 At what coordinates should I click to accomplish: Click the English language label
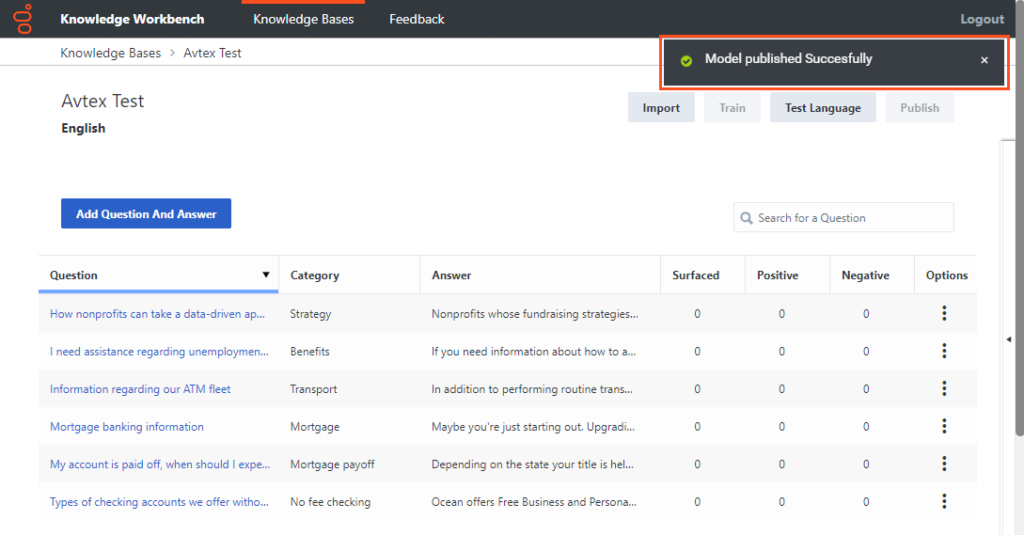pyautogui.click(x=83, y=128)
